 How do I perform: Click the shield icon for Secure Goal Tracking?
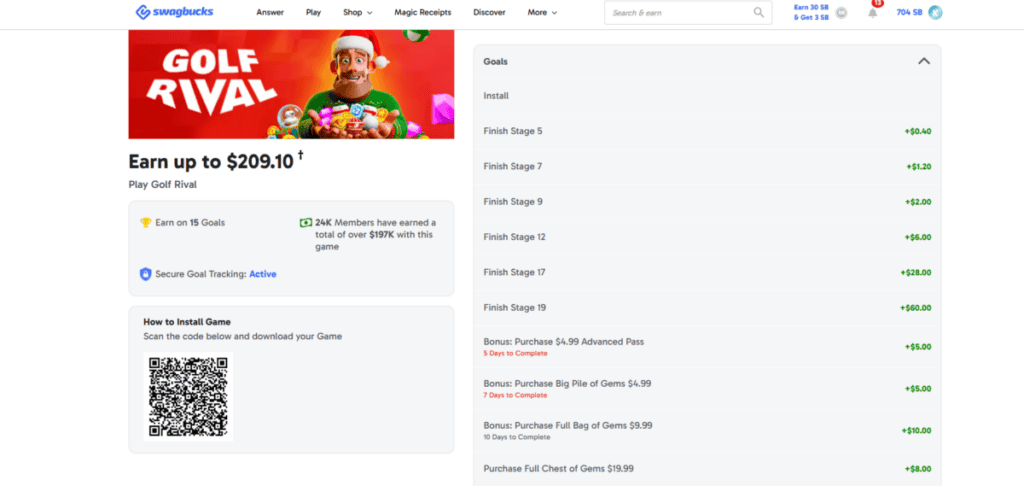146,274
